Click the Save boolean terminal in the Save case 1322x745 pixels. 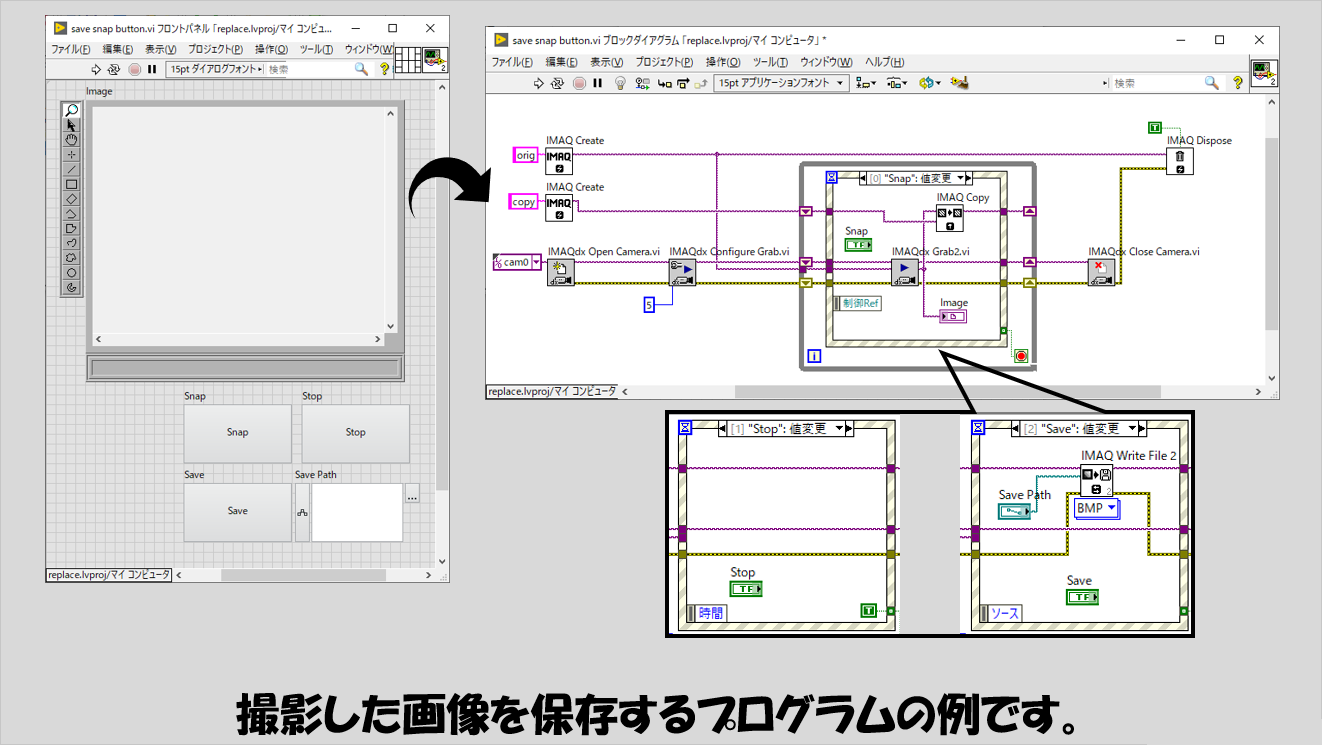coord(1082,596)
